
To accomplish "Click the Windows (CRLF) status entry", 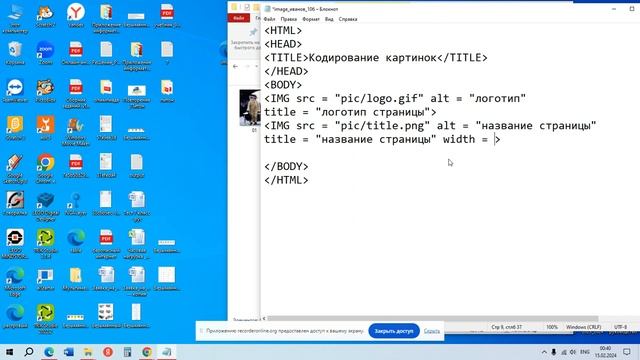I will [x=583, y=327].
